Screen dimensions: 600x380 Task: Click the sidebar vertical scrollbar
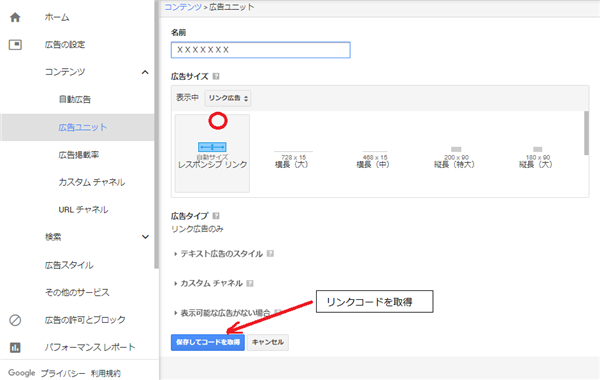tap(156, 134)
